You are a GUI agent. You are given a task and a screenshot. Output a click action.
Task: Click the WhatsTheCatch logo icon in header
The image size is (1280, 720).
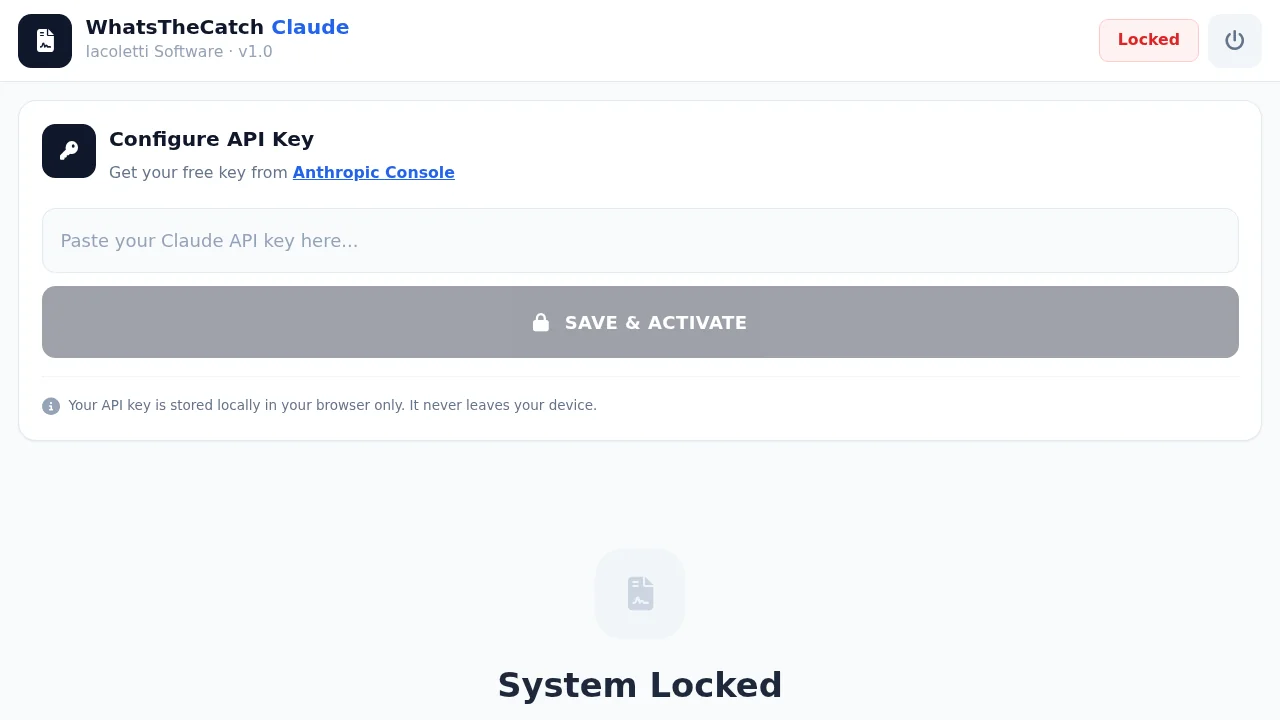[x=45, y=41]
